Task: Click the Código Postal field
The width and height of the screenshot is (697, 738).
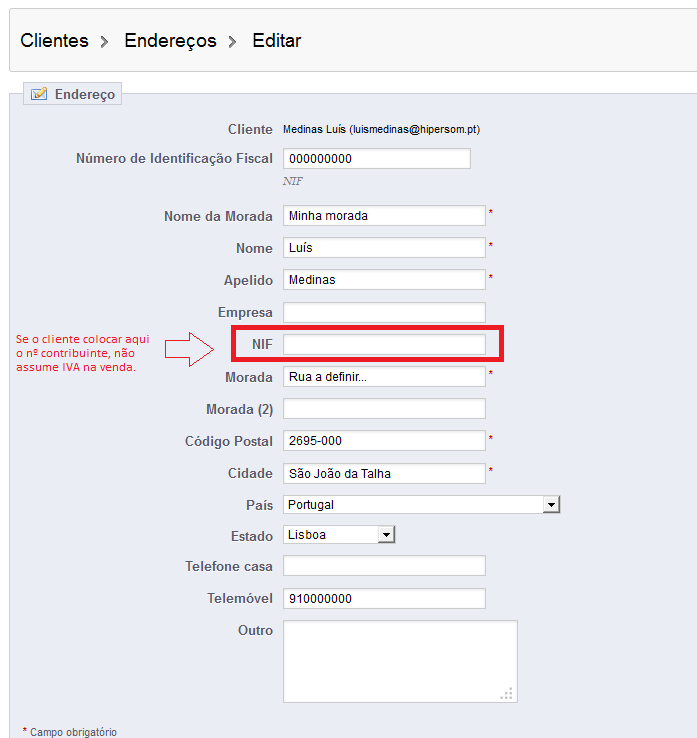Action: [384, 441]
